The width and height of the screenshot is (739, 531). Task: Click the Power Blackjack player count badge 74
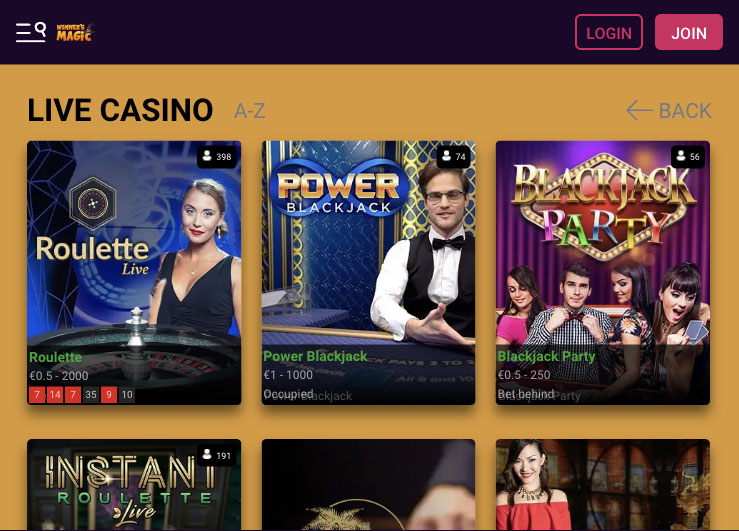point(454,156)
